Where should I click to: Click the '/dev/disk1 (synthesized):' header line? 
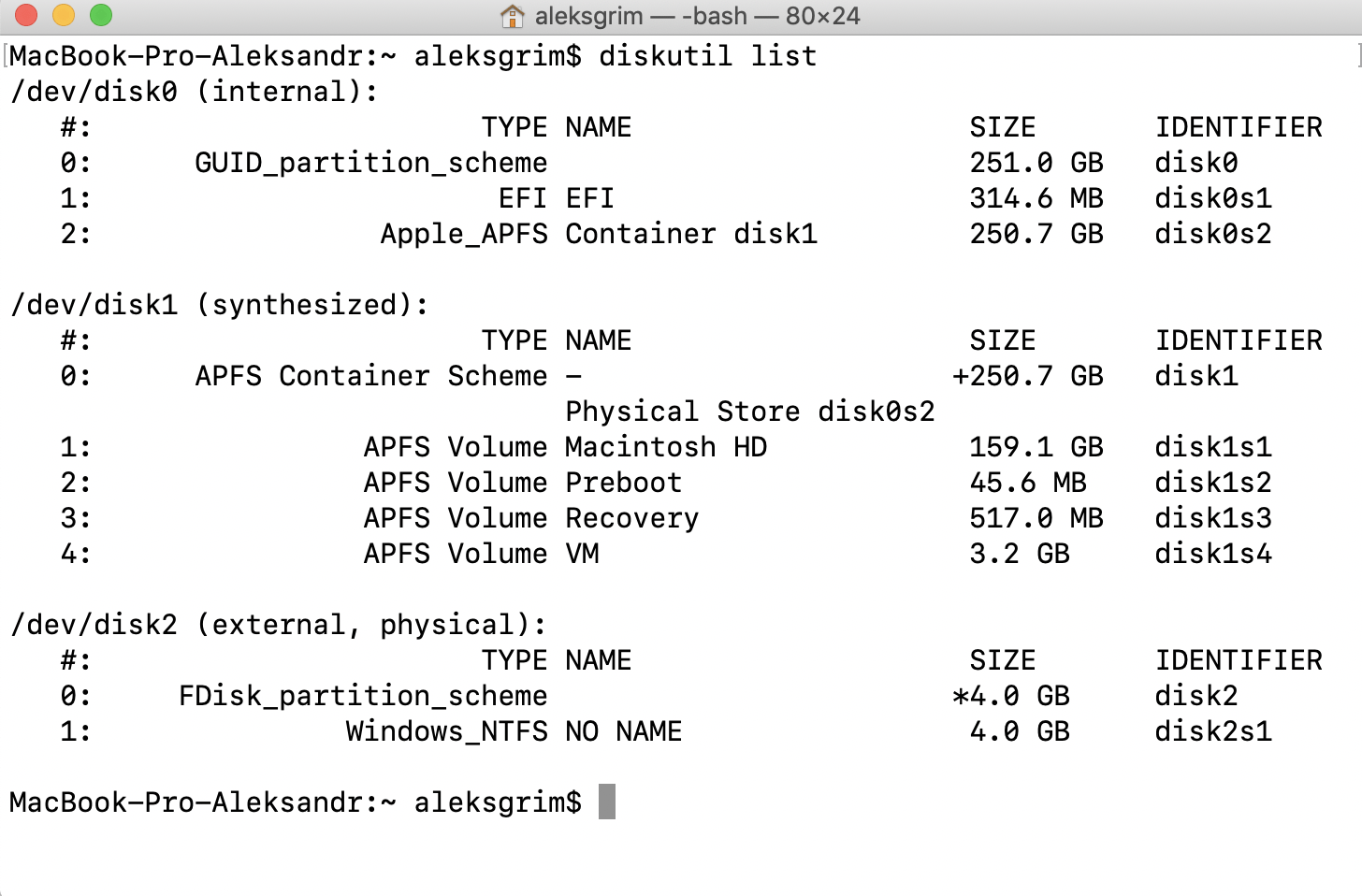pyautogui.click(x=219, y=305)
